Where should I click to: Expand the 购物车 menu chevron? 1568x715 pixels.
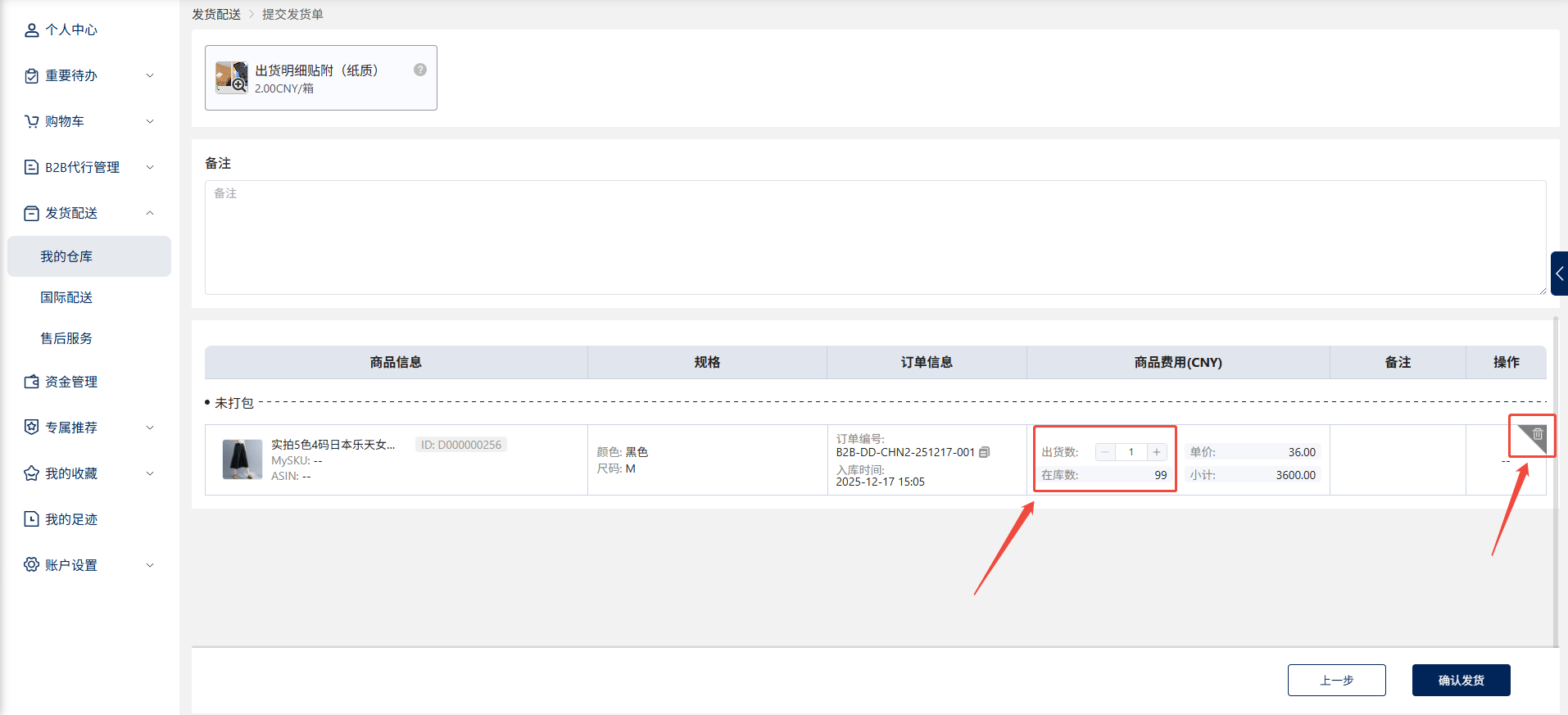point(150,122)
